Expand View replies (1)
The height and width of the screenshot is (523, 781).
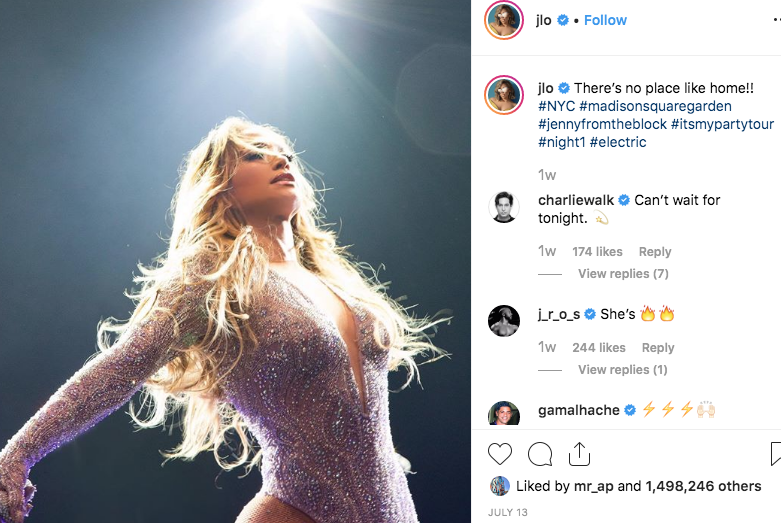click(x=623, y=370)
